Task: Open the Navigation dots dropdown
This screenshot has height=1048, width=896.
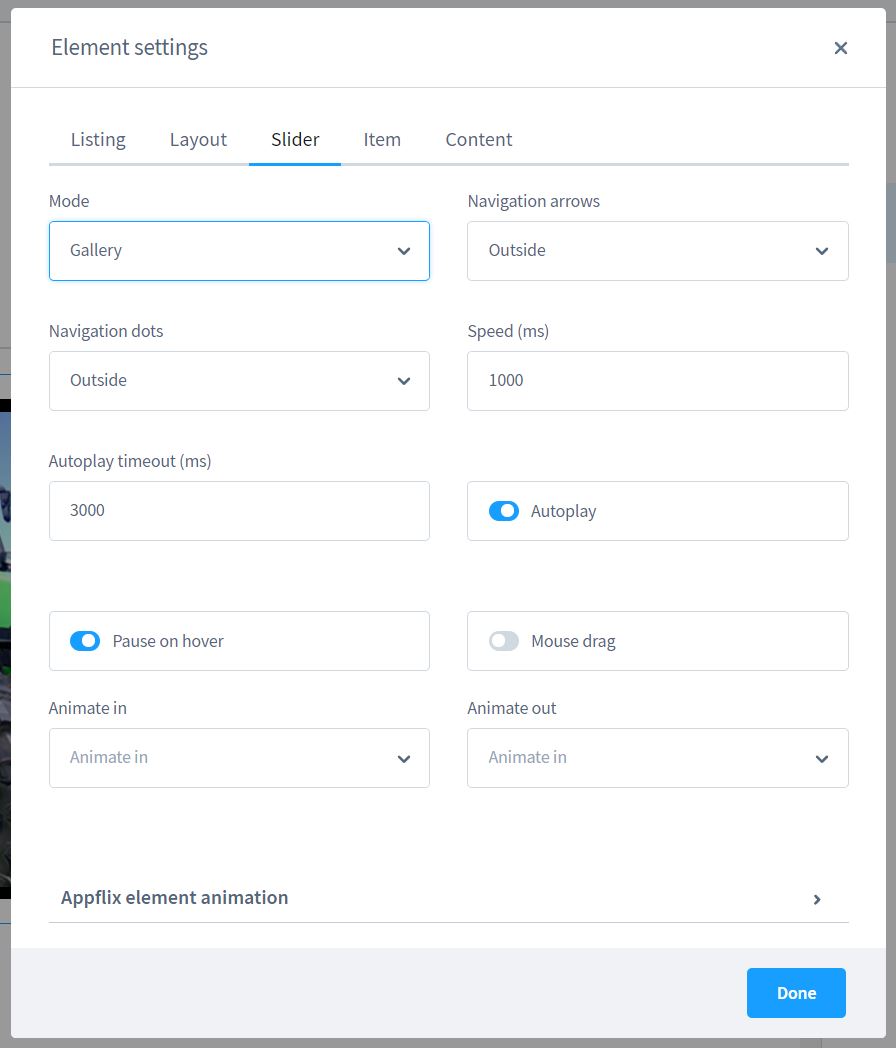Action: [x=239, y=381]
